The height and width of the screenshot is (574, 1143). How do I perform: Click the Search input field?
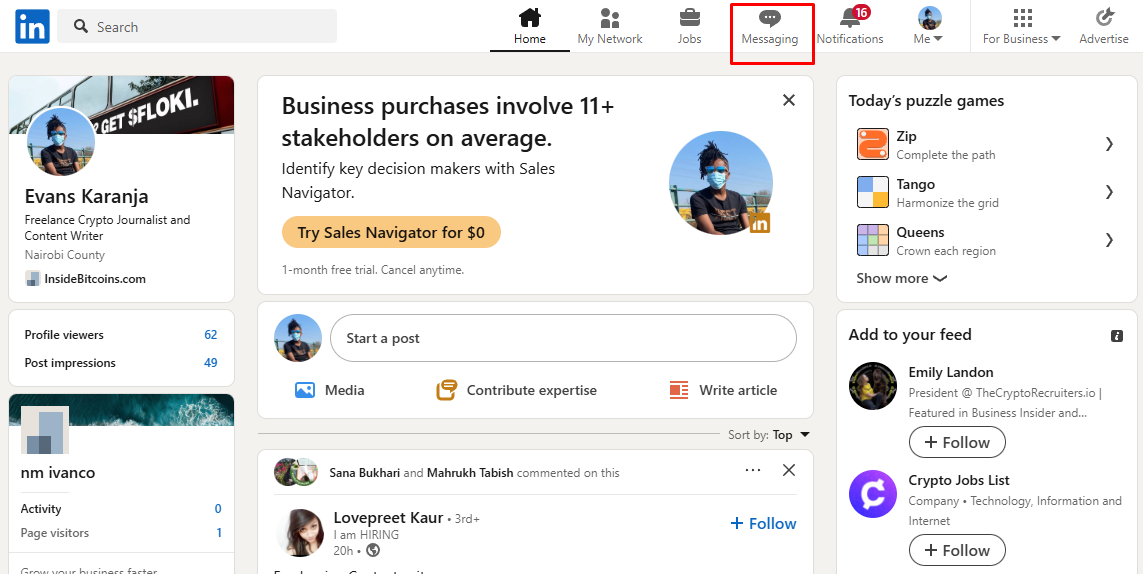point(197,26)
